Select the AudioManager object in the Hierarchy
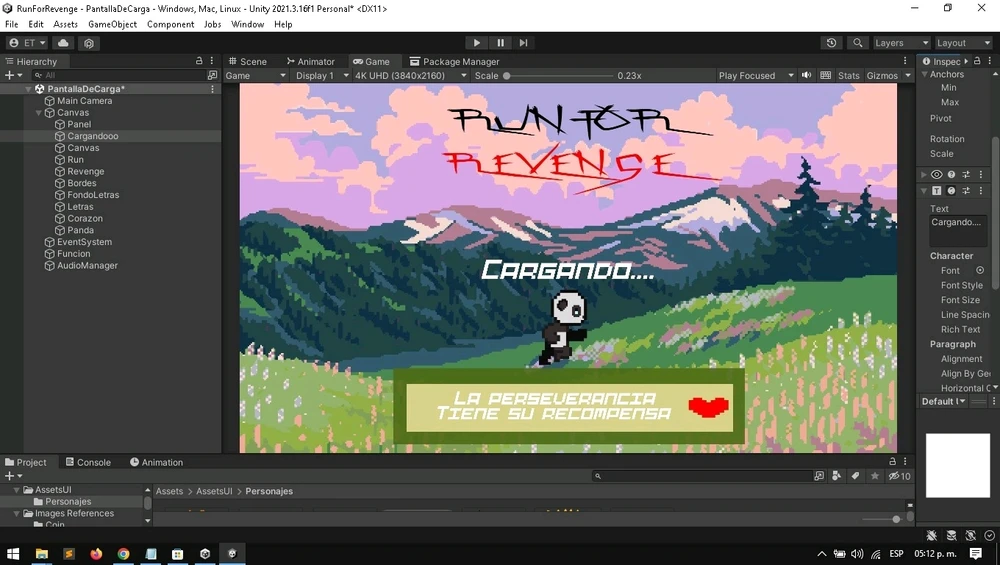 click(87, 265)
